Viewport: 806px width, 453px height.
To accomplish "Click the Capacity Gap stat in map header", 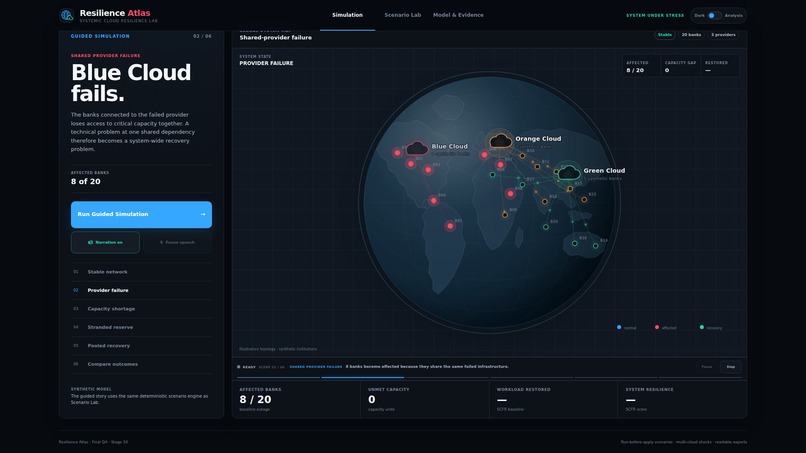I will (x=680, y=66).
